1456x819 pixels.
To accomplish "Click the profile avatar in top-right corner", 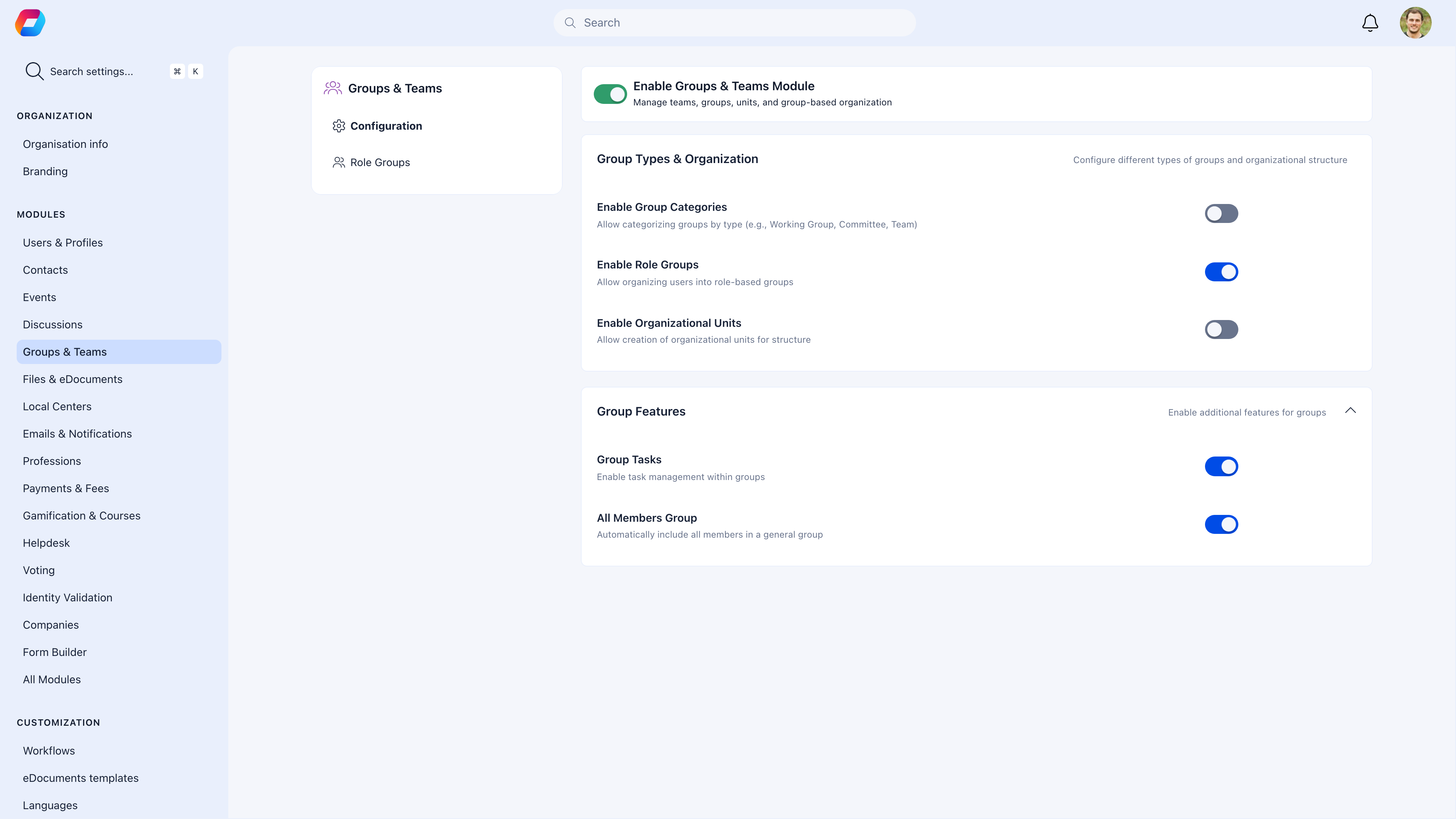I will tap(1417, 23).
